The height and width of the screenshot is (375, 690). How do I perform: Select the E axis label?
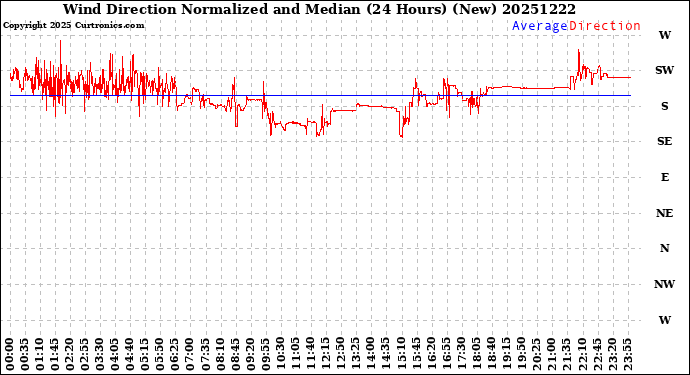665,177
